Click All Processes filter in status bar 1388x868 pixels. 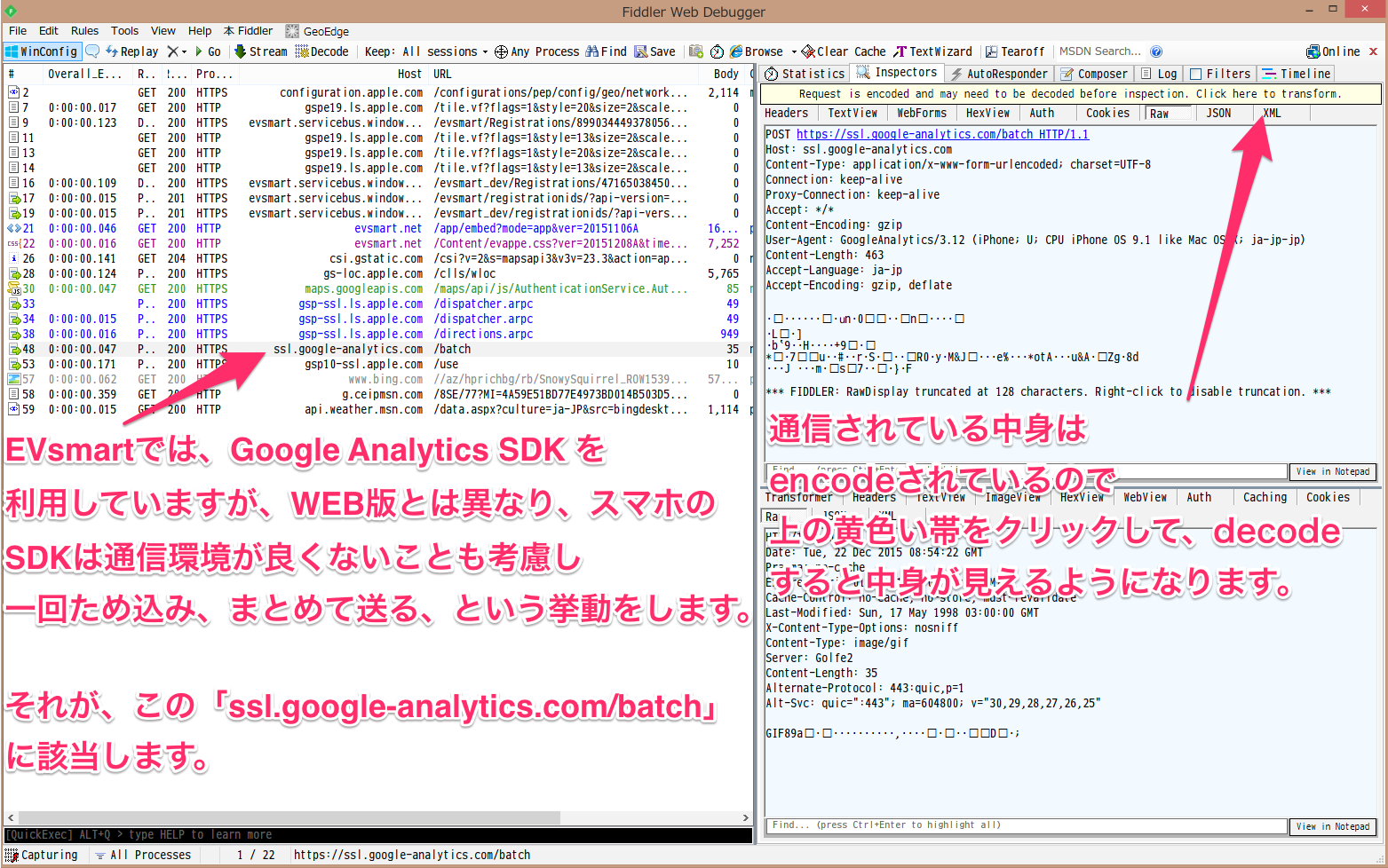pos(144,855)
